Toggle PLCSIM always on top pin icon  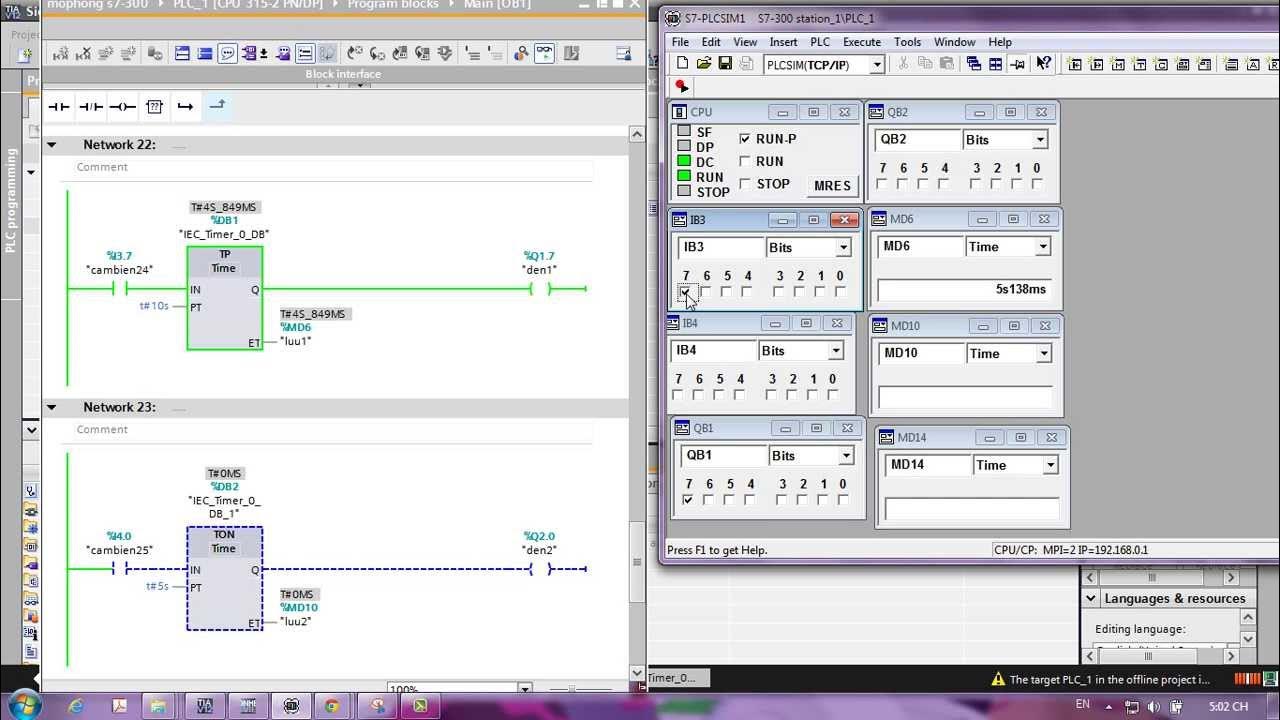(1018, 64)
